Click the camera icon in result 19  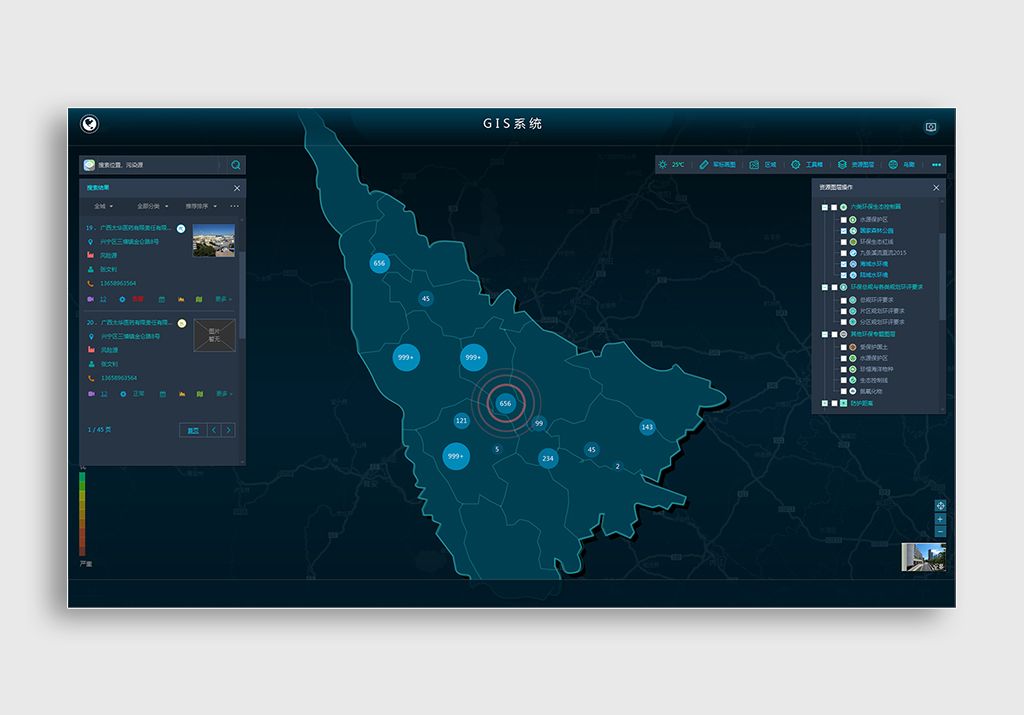pos(91,299)
